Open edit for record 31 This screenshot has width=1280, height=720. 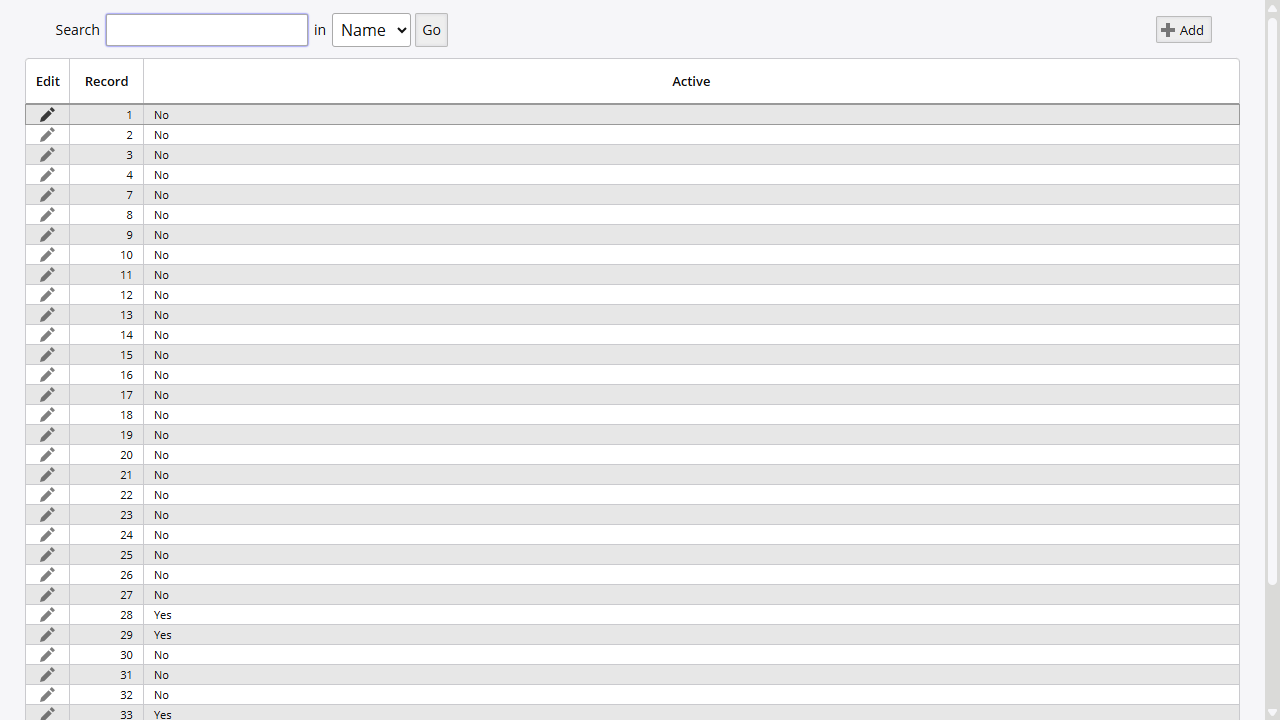click(47, 675)
